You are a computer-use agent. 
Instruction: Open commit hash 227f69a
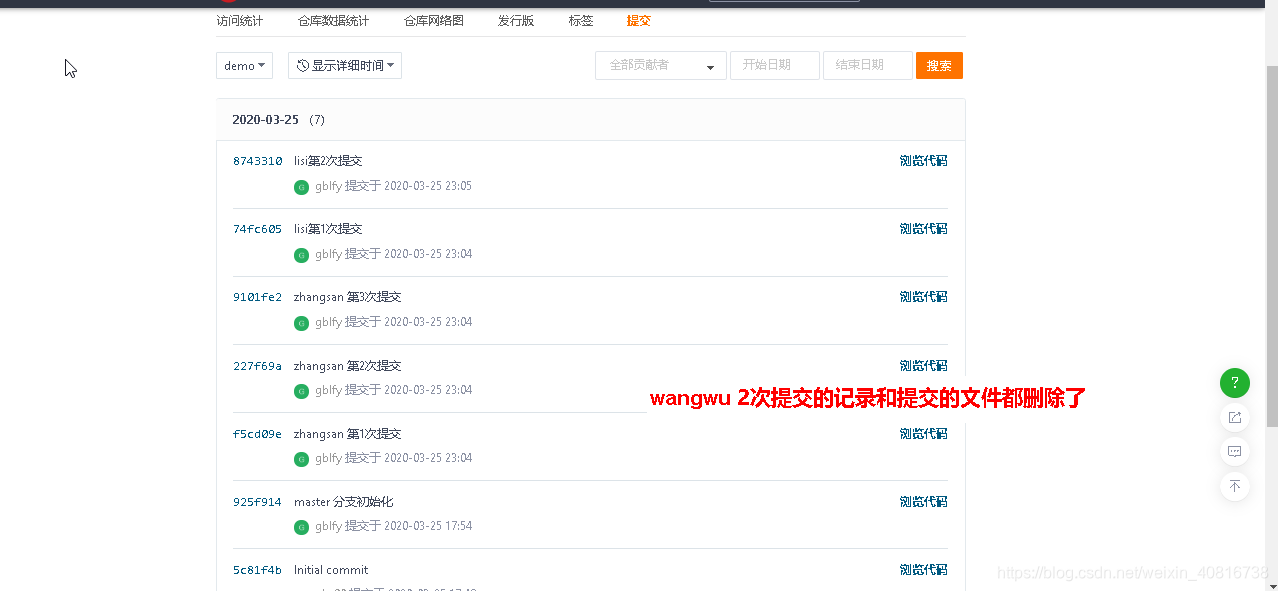pos(257,366)
